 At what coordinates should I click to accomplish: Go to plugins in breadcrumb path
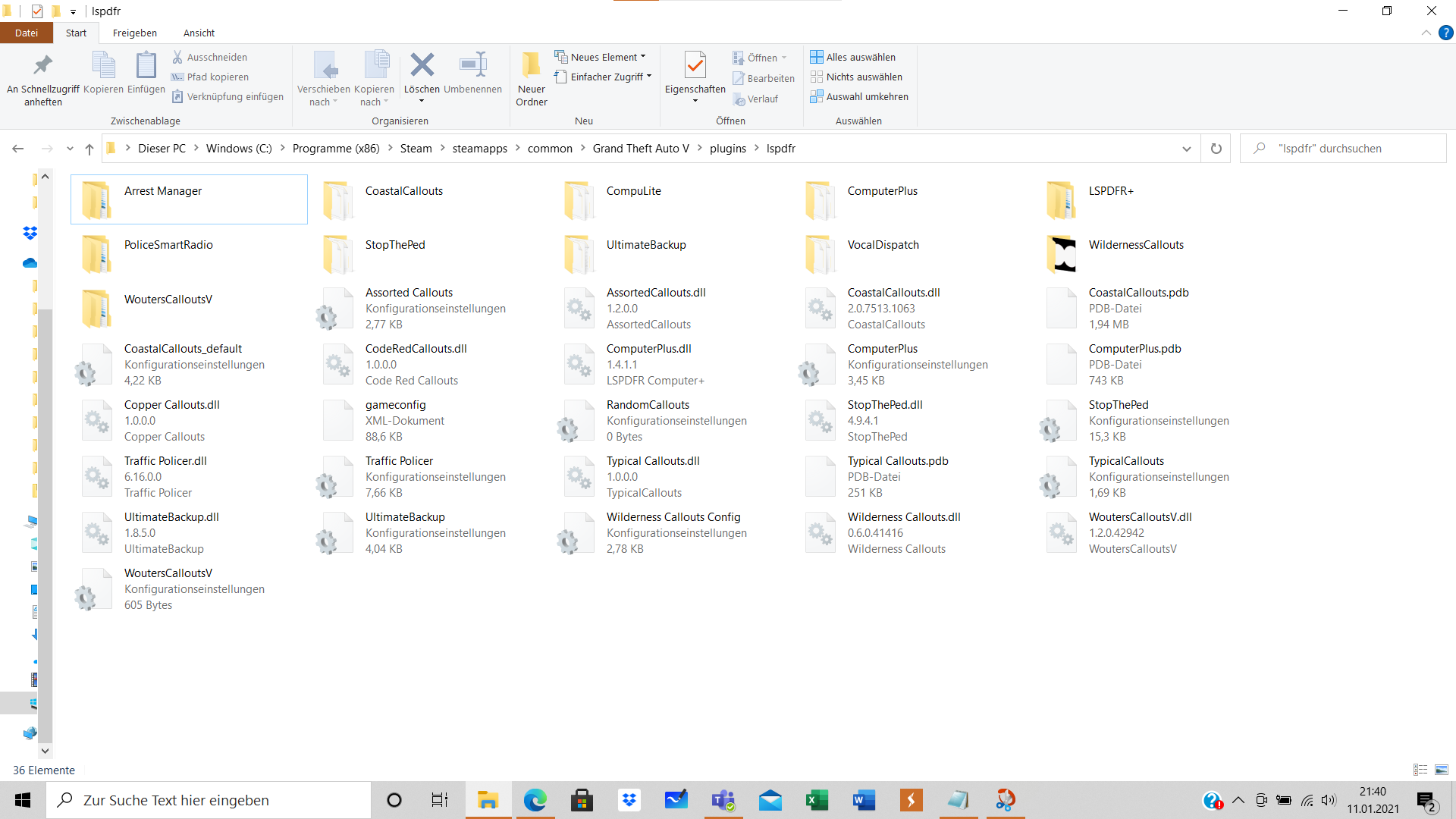point(727,149)
